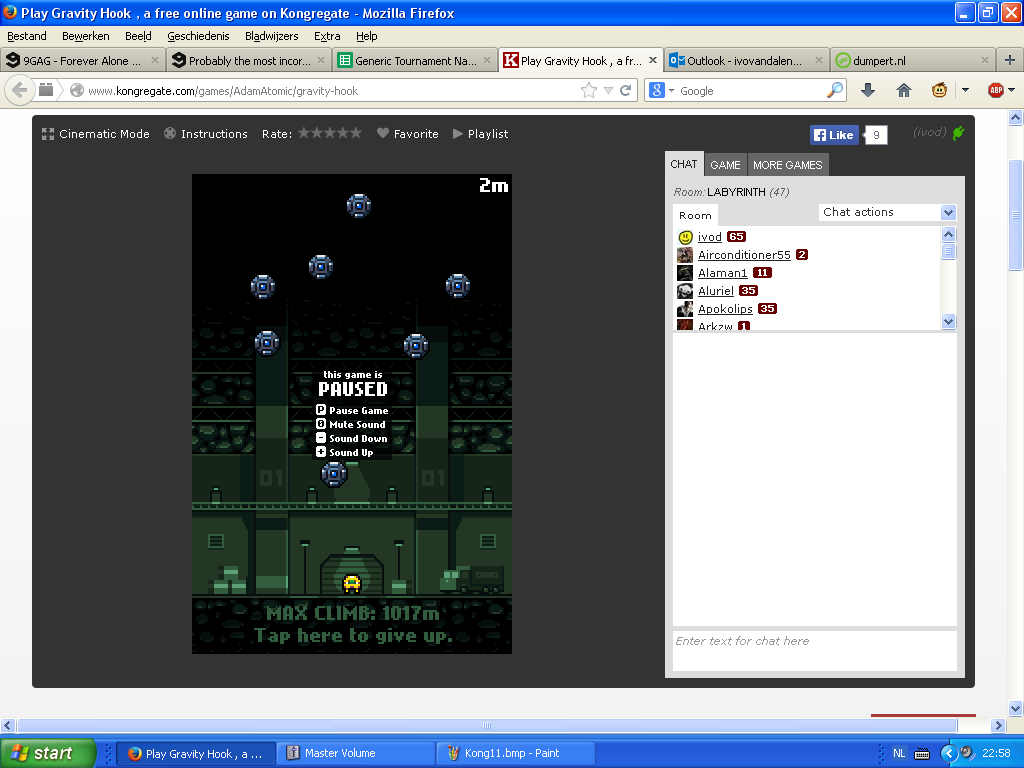
Task: Open the Firefox downloads arrow
Action: pyautogui.click(x=868, y=90)
